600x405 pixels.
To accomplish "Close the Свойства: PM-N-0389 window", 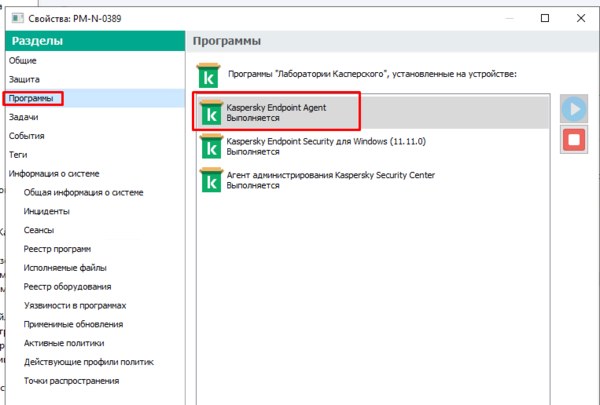I will click(x=581, y=18).
